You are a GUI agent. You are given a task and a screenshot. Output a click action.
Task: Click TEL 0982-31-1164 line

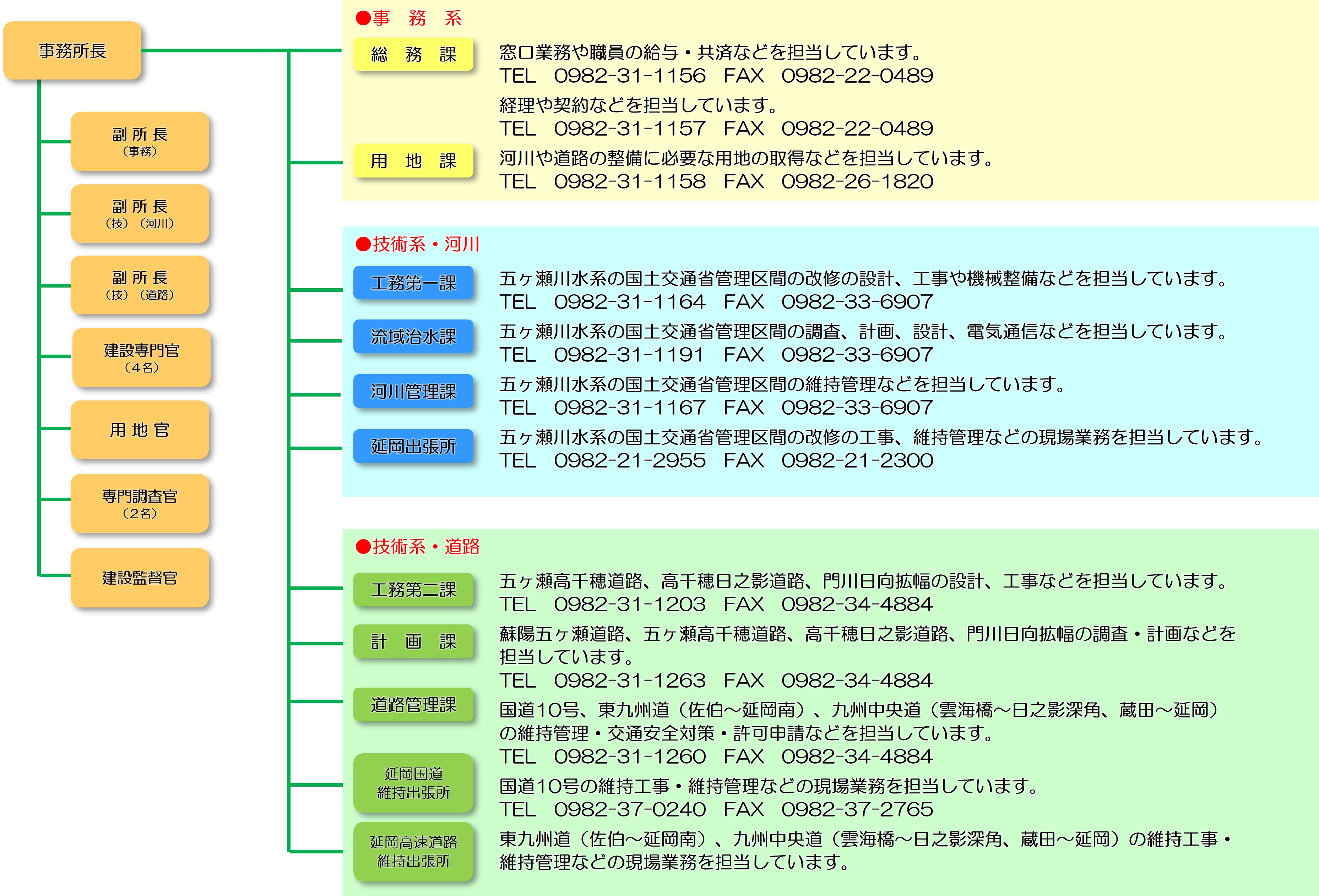tap(716, 302)
